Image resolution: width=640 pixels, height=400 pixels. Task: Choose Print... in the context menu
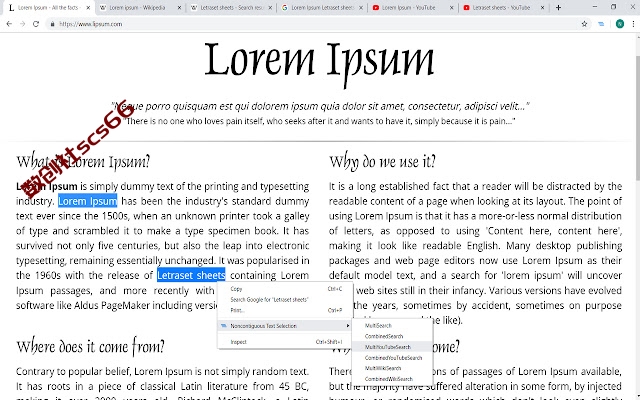pyautogui.click(x=285, y=310)
